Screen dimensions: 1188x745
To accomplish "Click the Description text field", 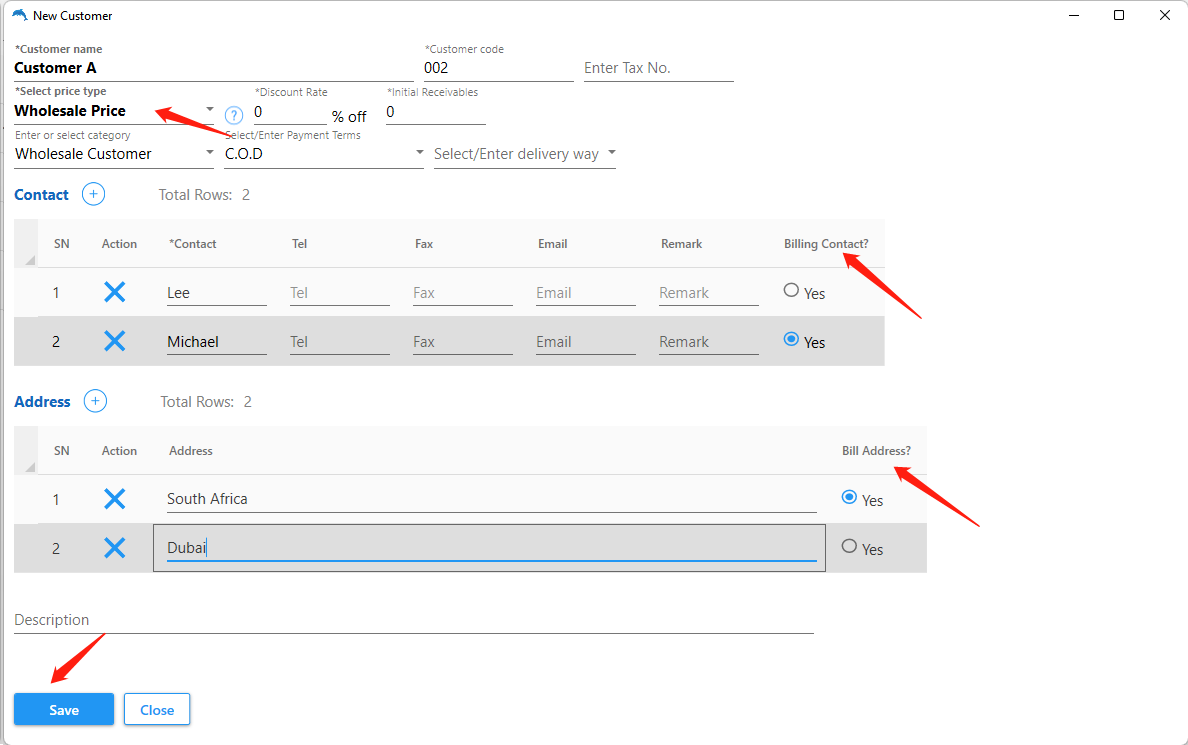I will 413,620.
